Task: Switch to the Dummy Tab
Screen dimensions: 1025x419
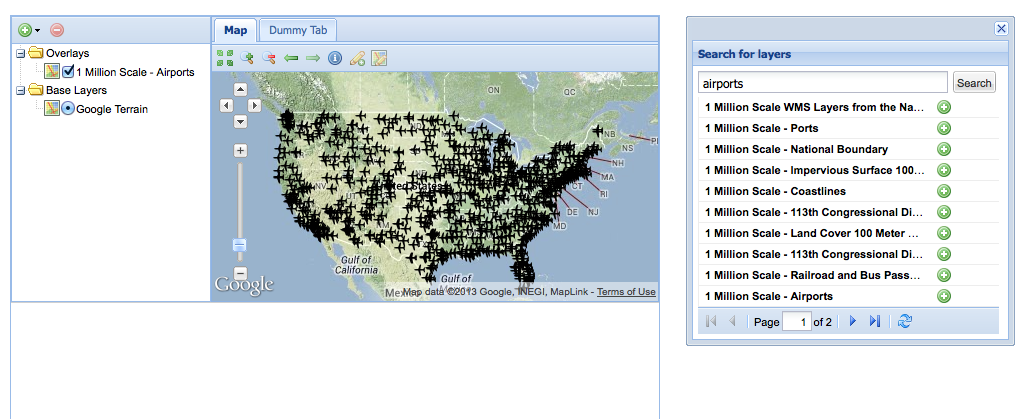Action: point(298,30)
